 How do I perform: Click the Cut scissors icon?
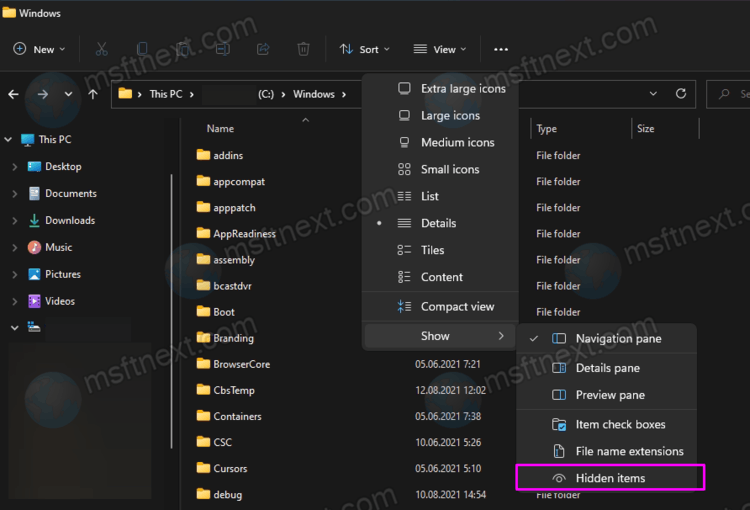click(101, 49)
